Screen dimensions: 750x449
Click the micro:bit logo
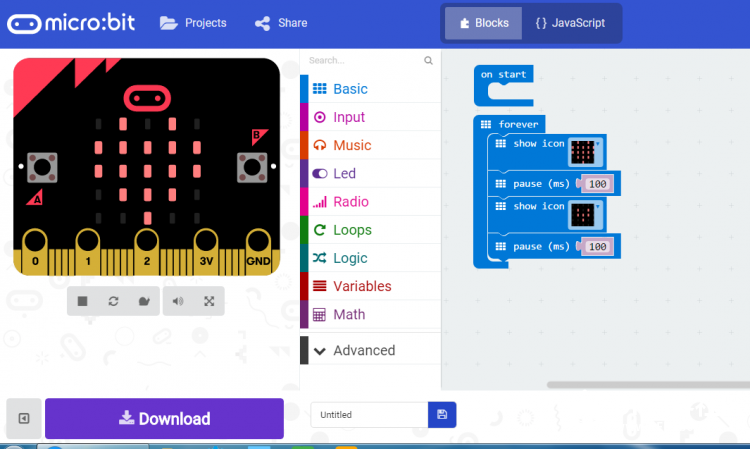pos(71,23)
